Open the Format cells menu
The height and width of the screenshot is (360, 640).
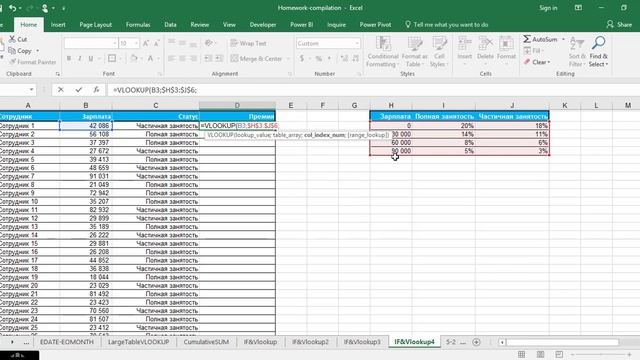506,52
